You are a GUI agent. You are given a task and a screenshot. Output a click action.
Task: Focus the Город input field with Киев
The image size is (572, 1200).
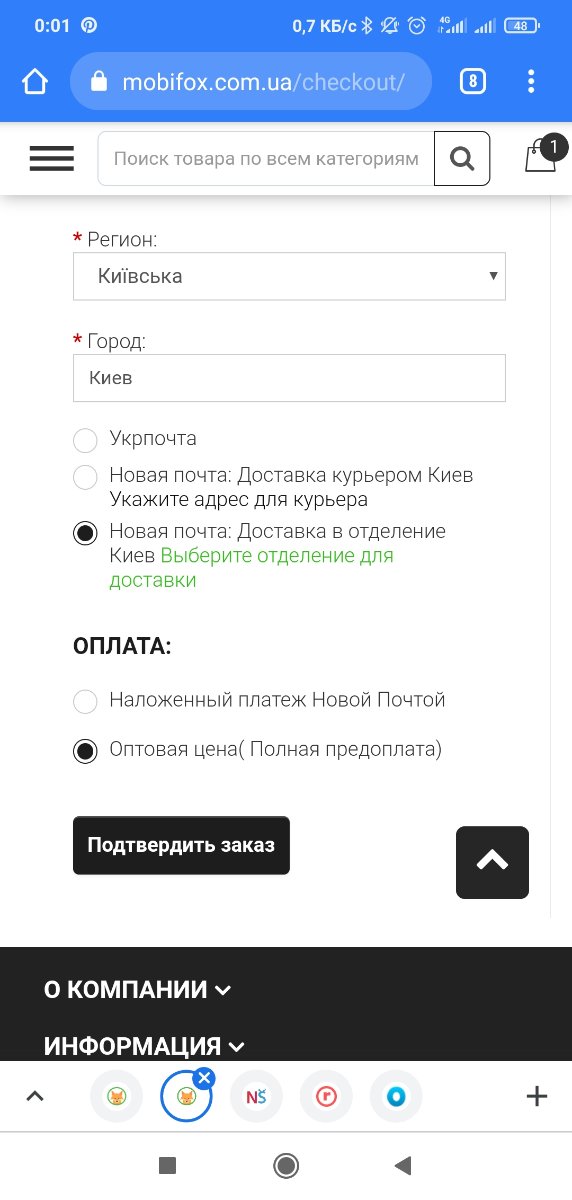coord(289,378)
